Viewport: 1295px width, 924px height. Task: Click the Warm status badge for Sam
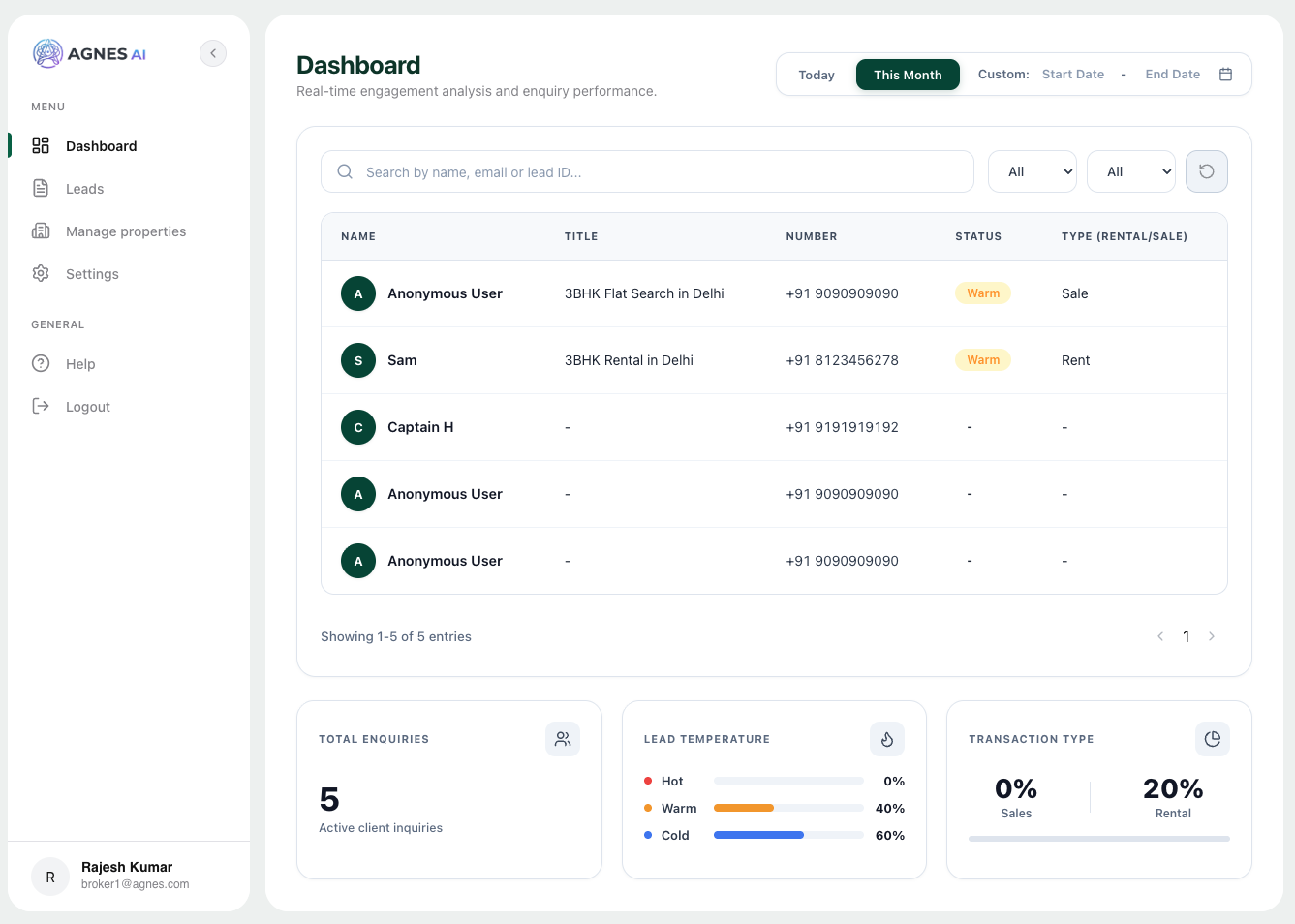[983, 360]
